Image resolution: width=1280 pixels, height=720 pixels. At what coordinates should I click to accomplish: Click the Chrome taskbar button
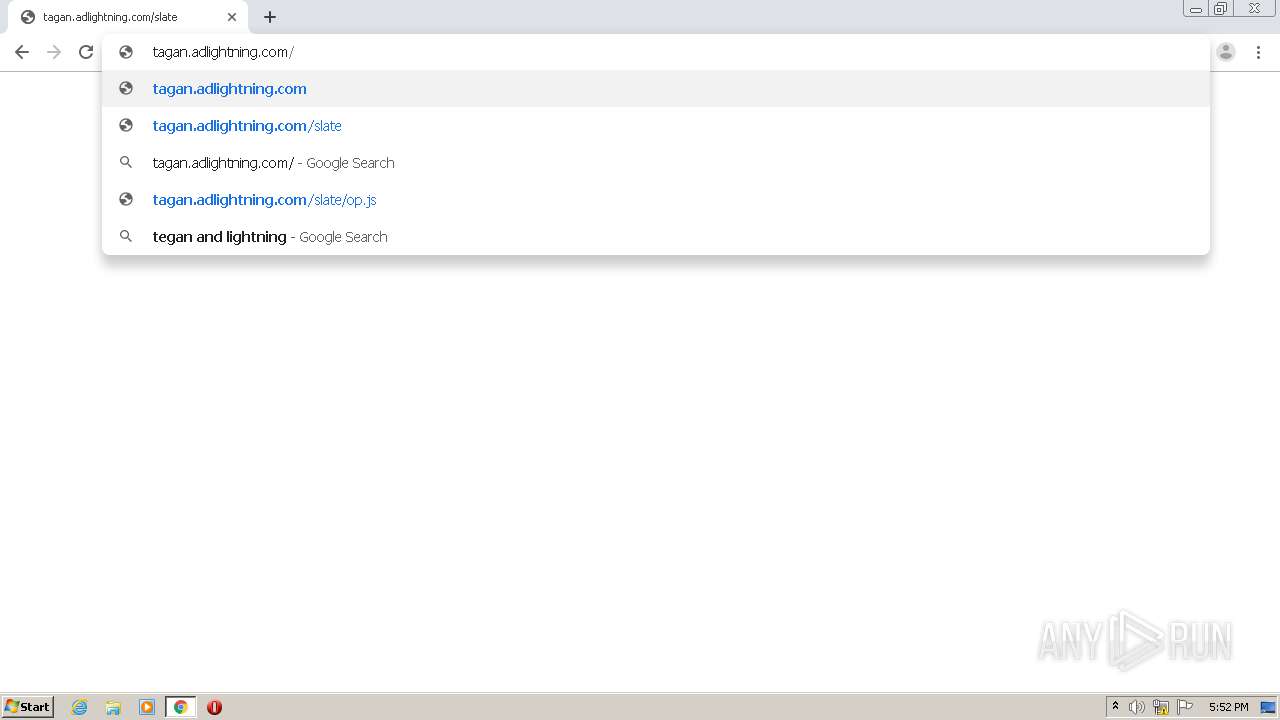(180, 707)
